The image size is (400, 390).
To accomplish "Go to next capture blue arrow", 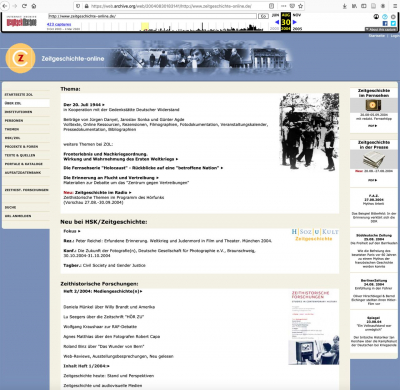I will coord(295,22).
